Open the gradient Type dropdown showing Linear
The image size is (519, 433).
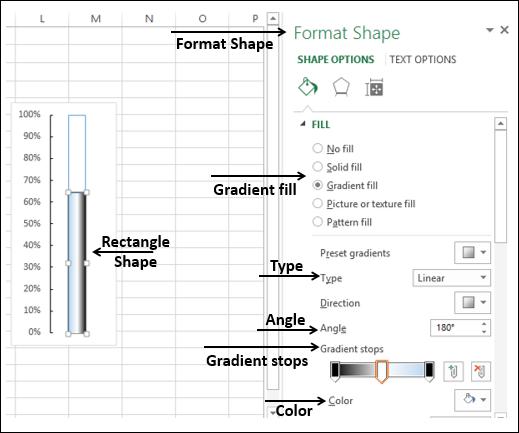[x=451, y=278]
